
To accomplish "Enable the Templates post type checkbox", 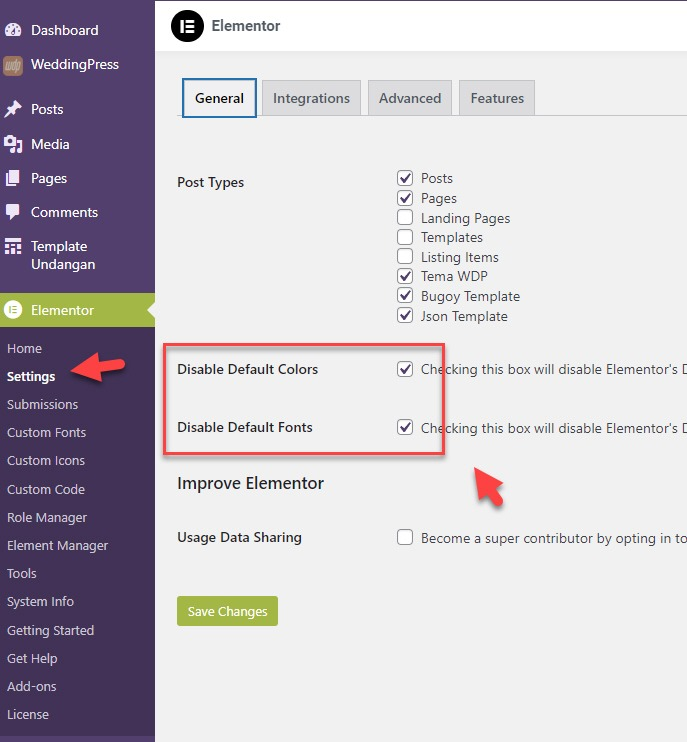I will pyautogui.click(x=405, y=237).
